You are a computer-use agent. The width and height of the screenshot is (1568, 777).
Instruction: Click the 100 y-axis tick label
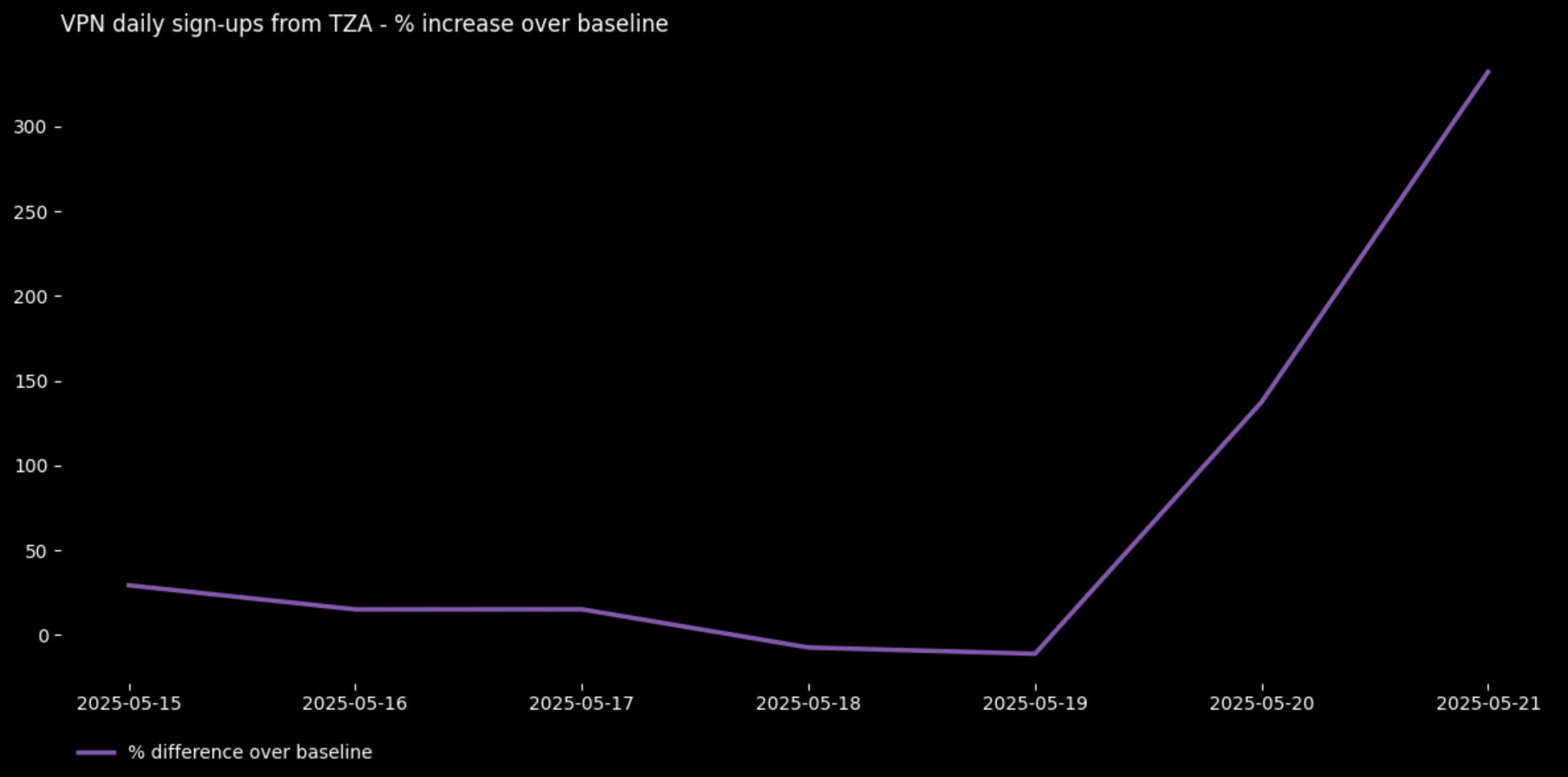coord(30,466)
